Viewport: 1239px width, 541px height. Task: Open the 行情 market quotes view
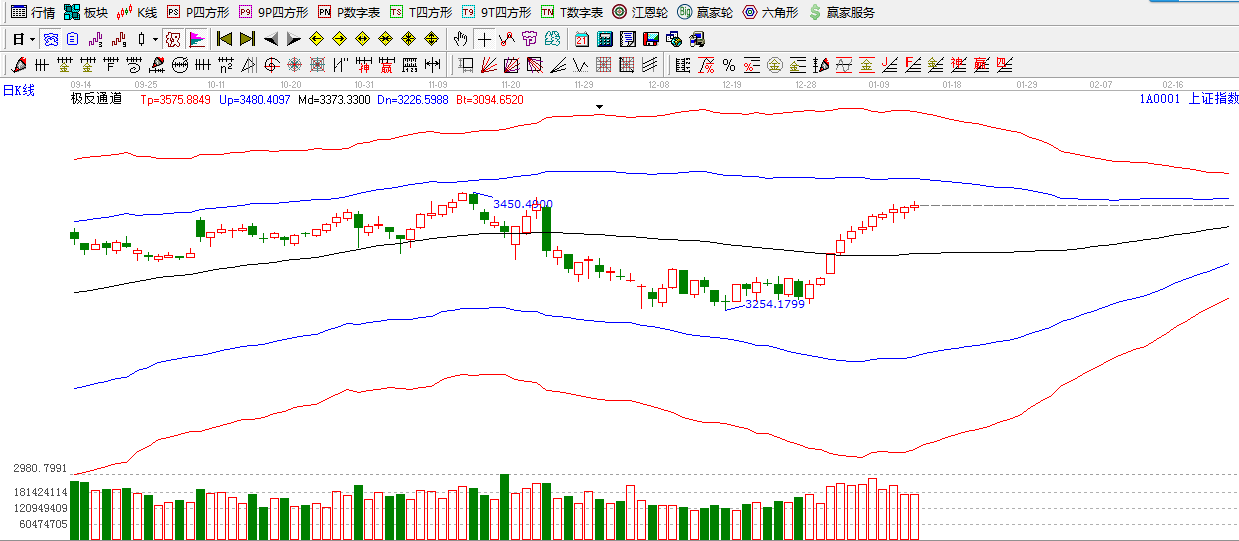[x=33, y=12]
